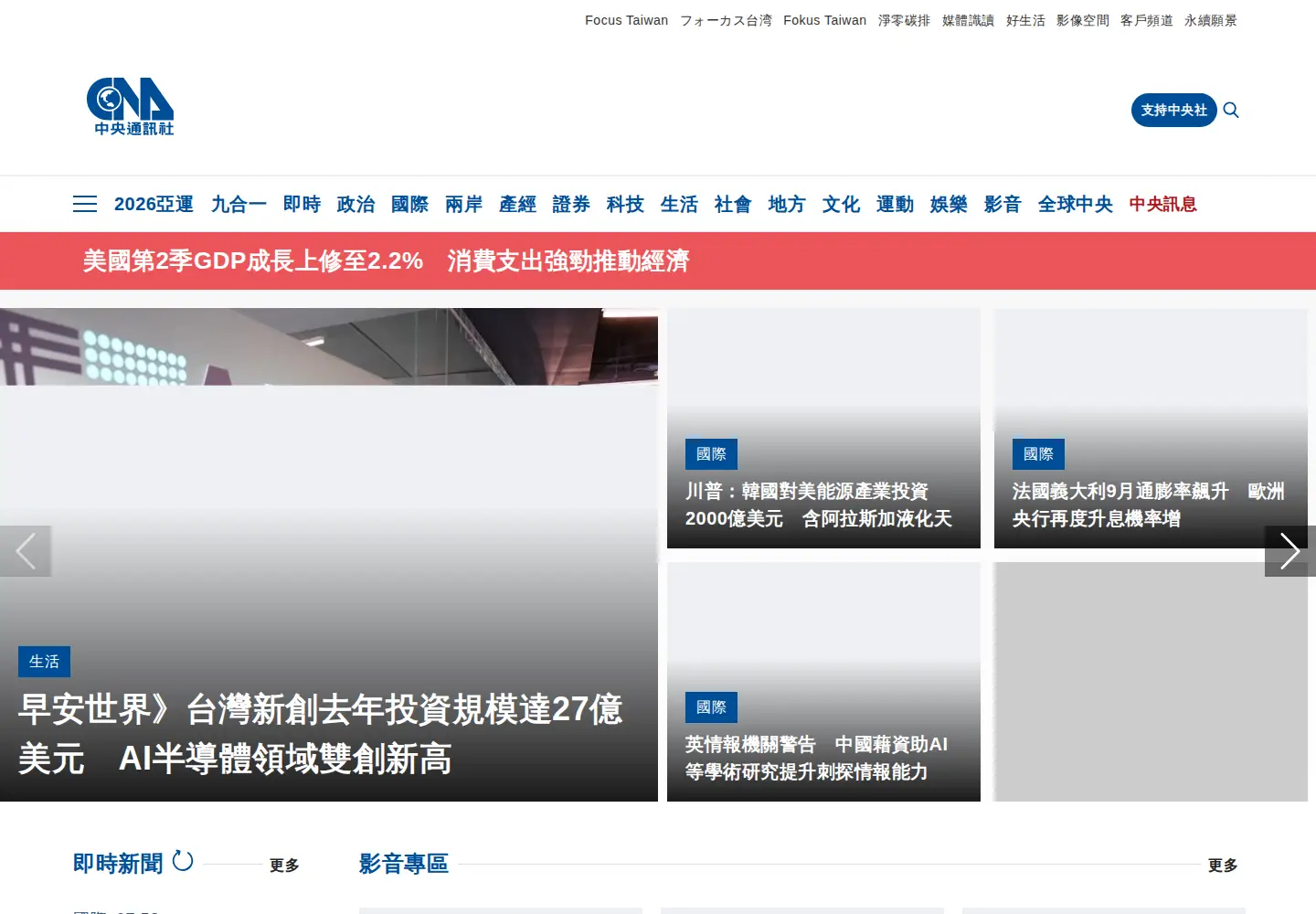Image resolution: width=1316 pixels, height=914 pixels.
Task: Open the 媒體識讀 top link
Action: pyautogui.click(x=968, y=20)
